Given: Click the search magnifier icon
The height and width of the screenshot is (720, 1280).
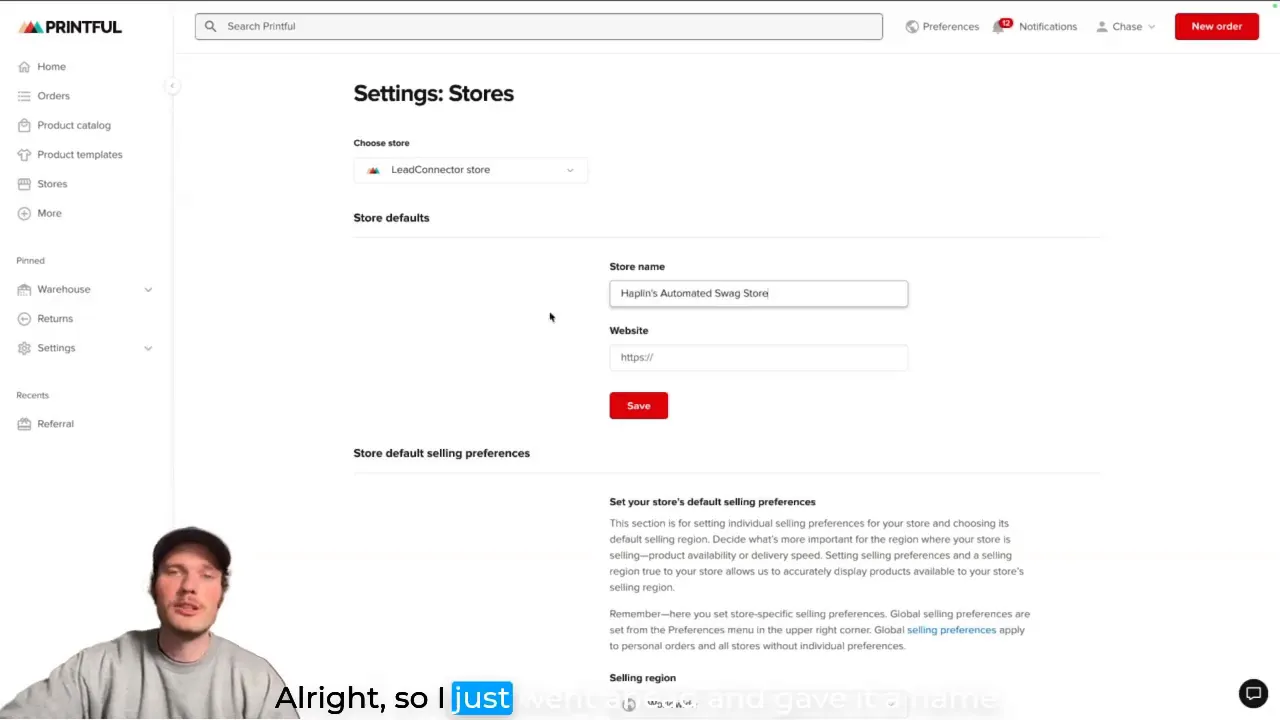Looking at the screenshot, I should click(x=210, y=26).
